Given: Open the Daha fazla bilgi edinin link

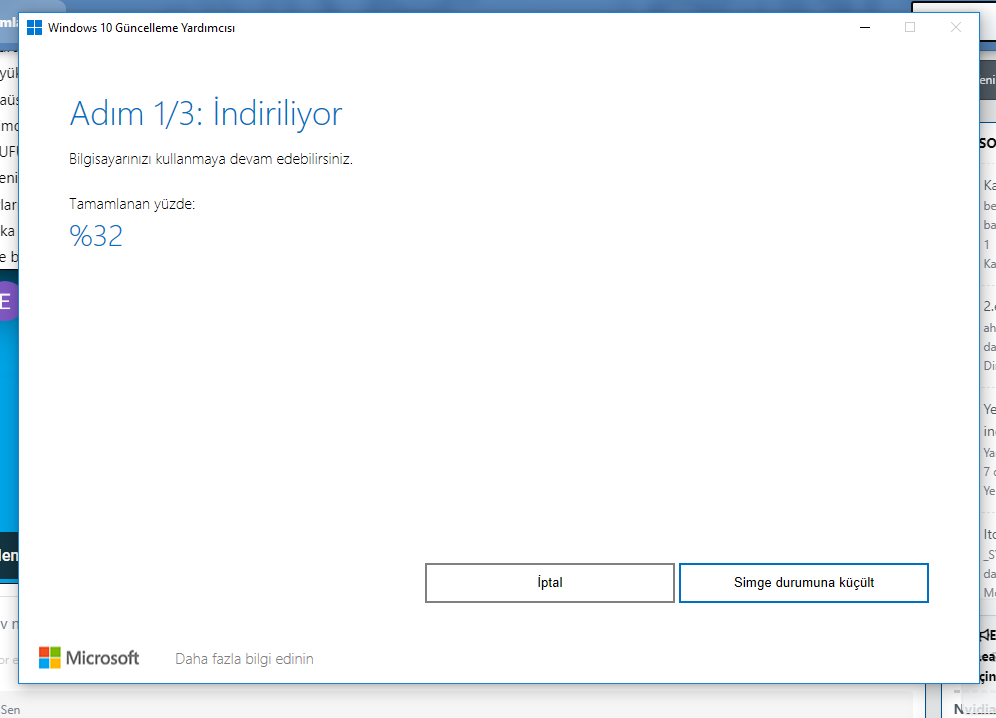Looking at the screenshot, I should 245,659.
